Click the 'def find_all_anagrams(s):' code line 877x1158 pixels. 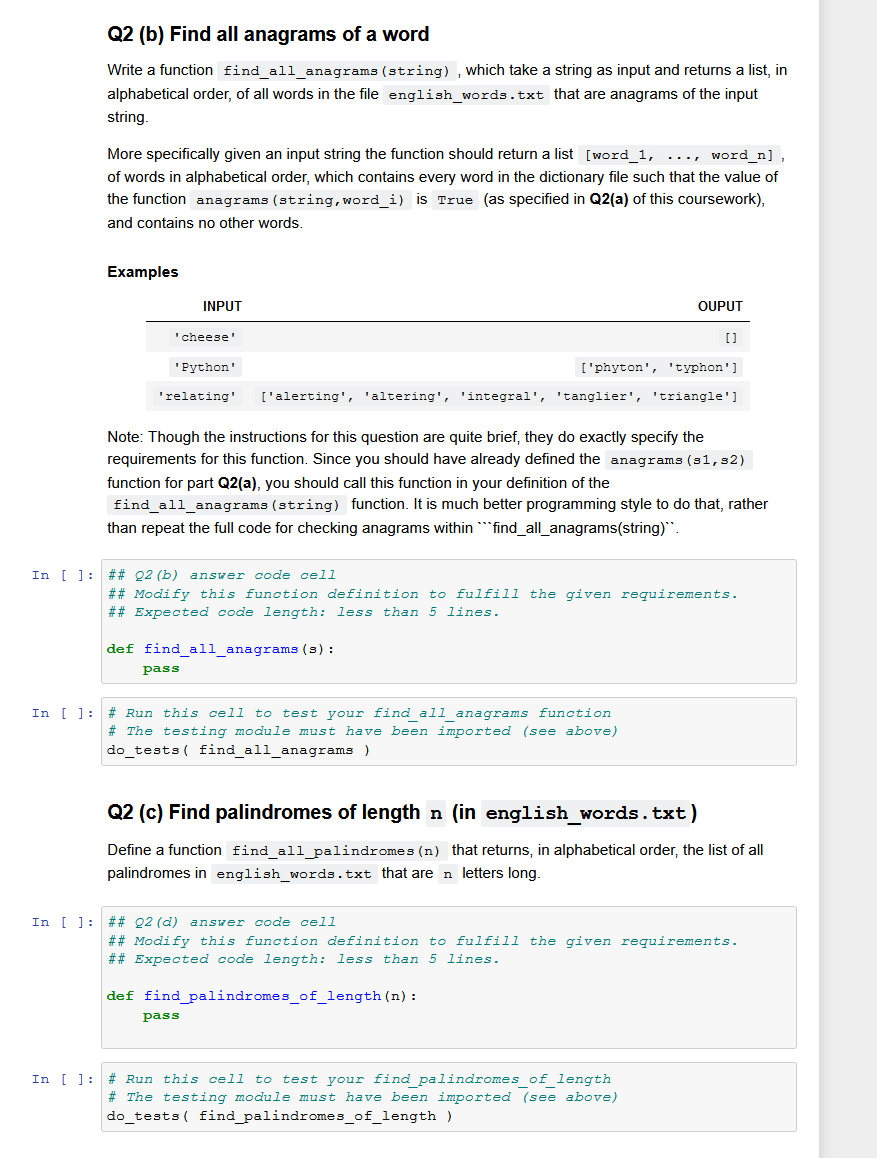click(220, 649)
